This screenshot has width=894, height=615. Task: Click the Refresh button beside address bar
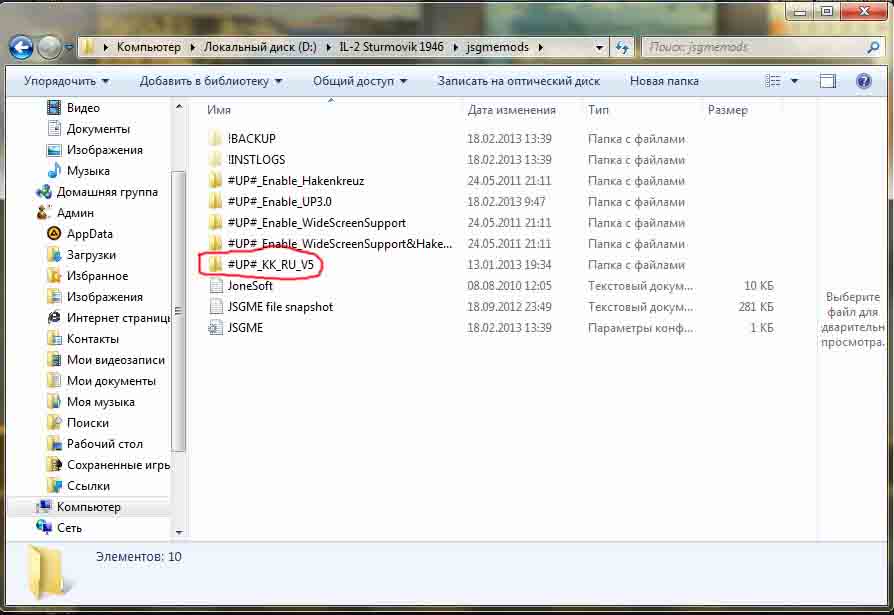click(x=622, y=47)
